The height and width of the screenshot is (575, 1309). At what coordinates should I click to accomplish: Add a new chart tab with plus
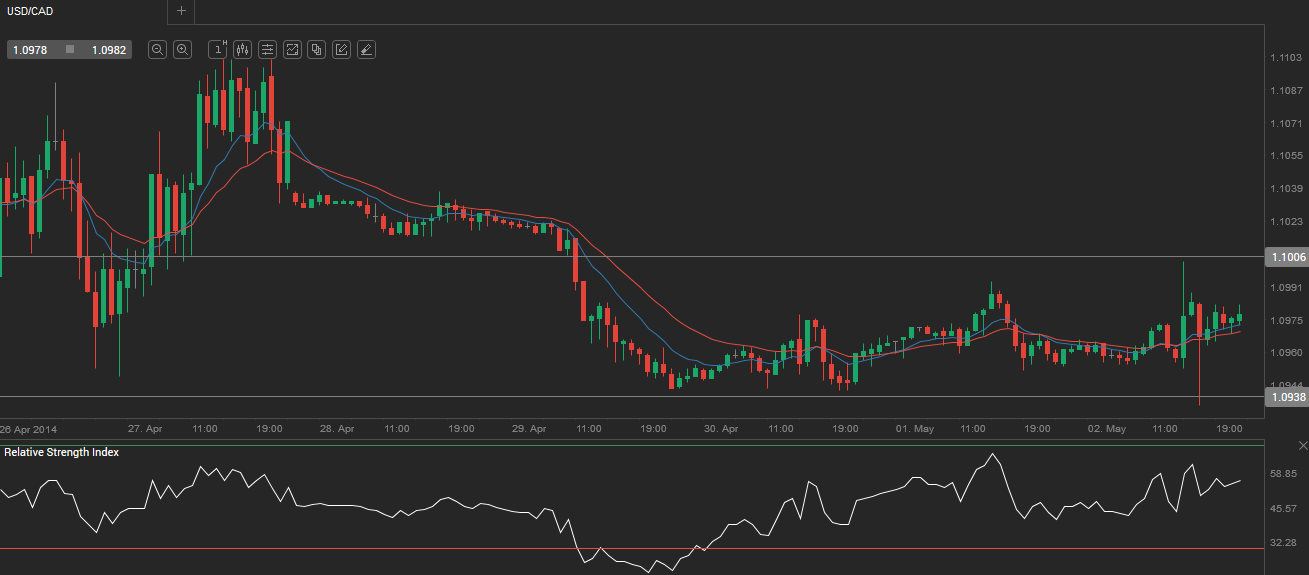[x=181, y=11]
